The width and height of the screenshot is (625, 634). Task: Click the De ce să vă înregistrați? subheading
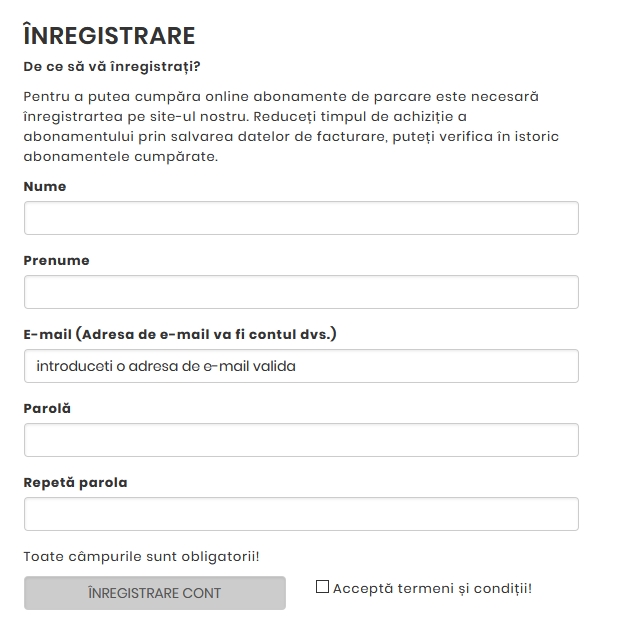[112, 66]
